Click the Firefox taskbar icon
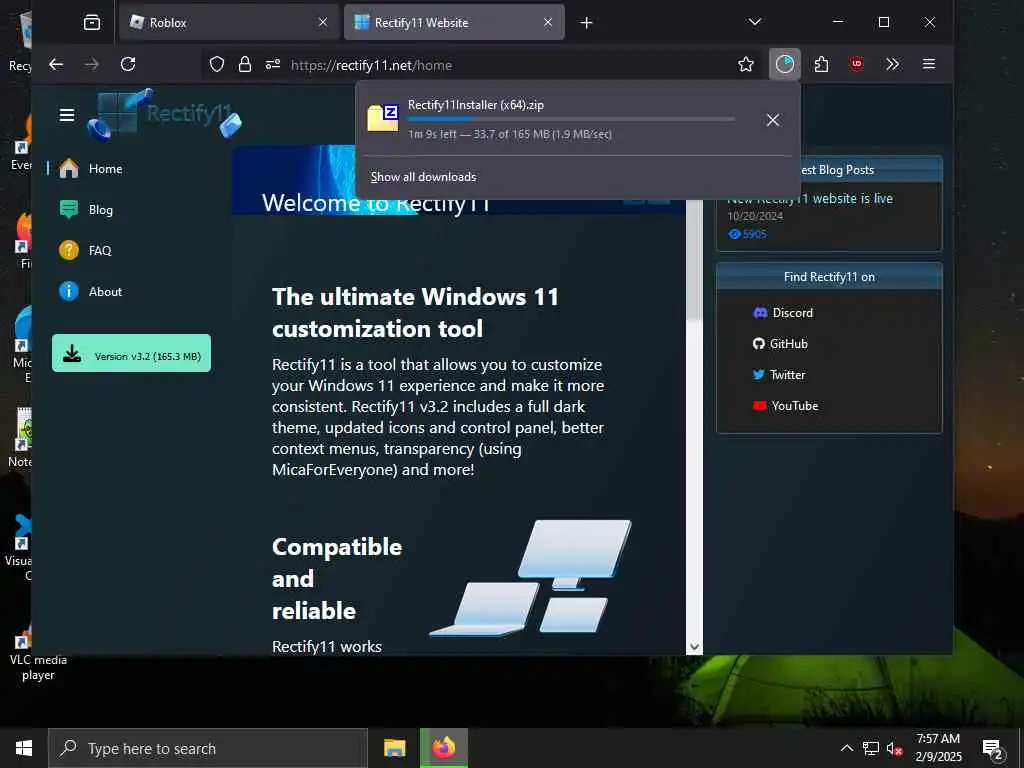Viewport: 1024px width, 768px height. 443,748
